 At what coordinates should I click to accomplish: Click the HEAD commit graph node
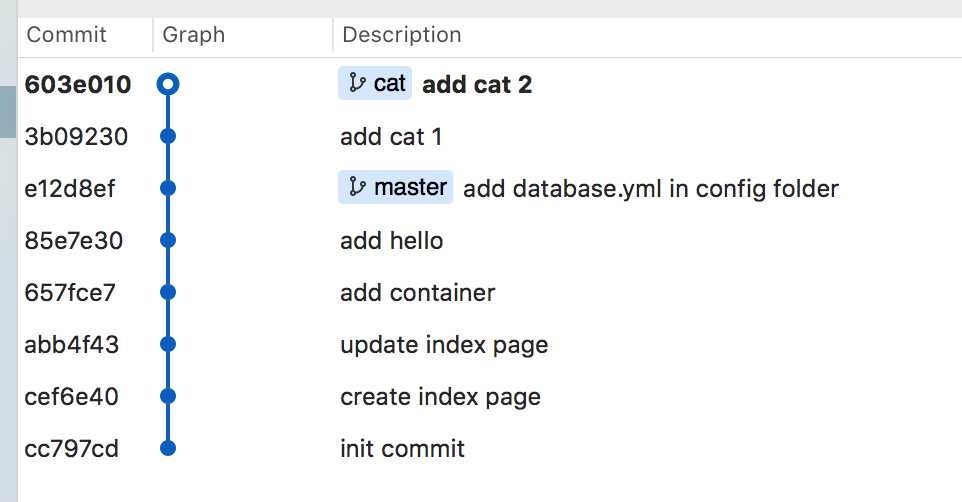168,85
